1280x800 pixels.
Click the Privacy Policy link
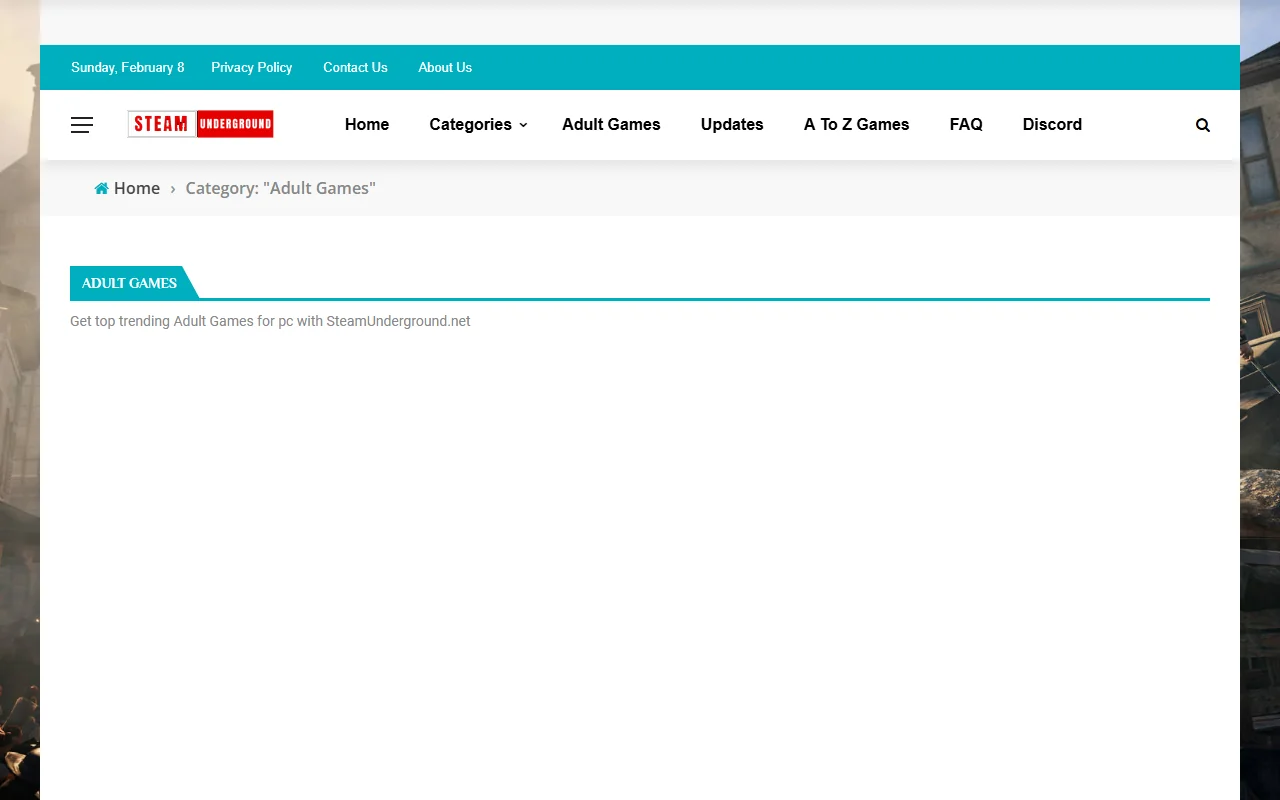(x=251, y=67)
